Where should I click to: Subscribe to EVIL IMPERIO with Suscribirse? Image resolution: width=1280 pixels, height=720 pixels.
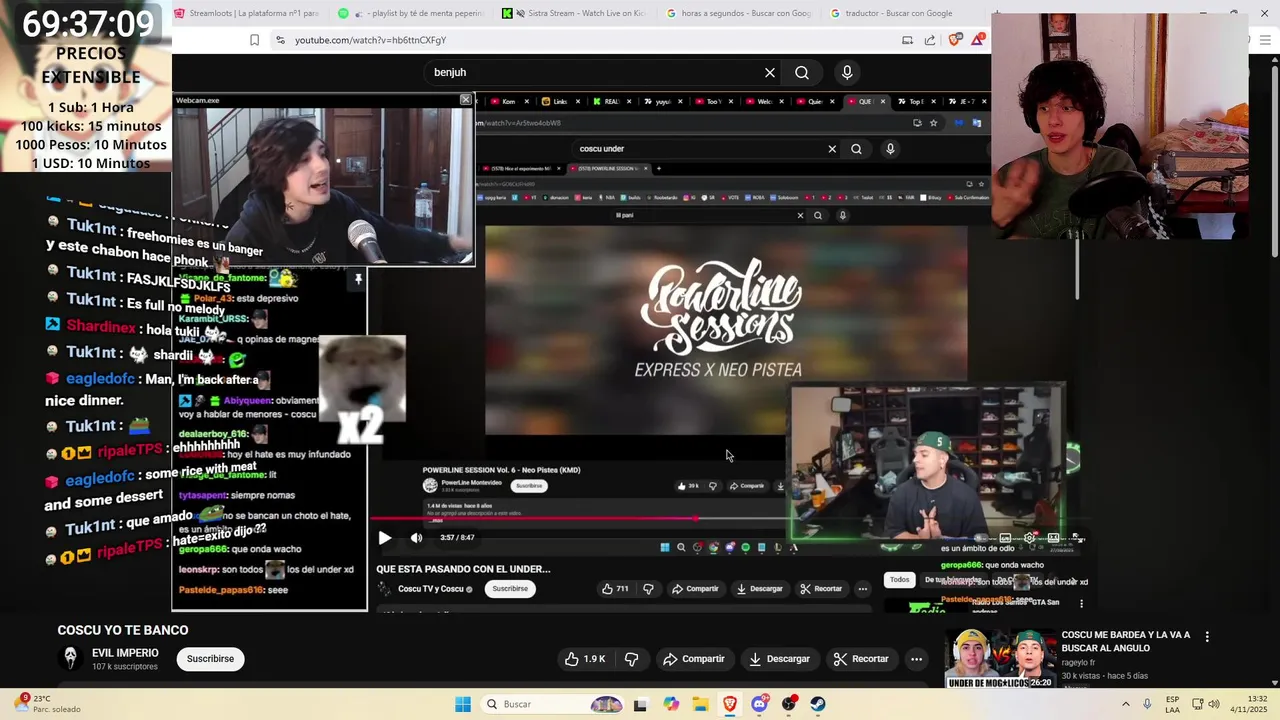tap(210, 659)
